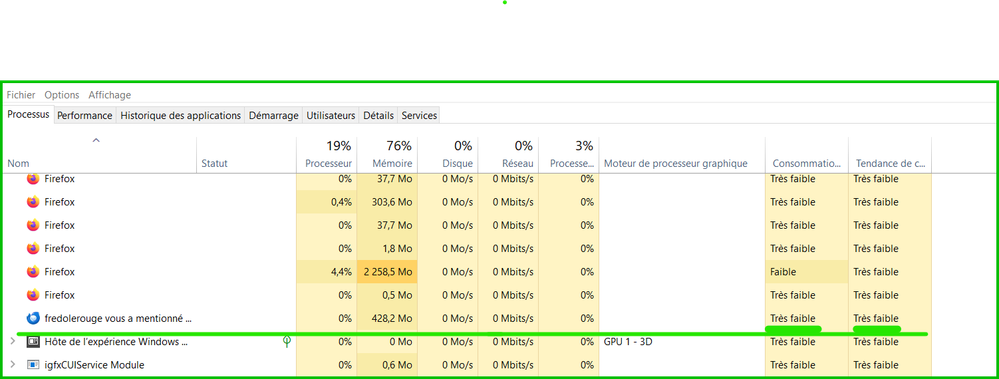This screenshot has height=379, width=999.
Task: Select the Processus tab
Action: pyautogui.click(x=28, y=115)
